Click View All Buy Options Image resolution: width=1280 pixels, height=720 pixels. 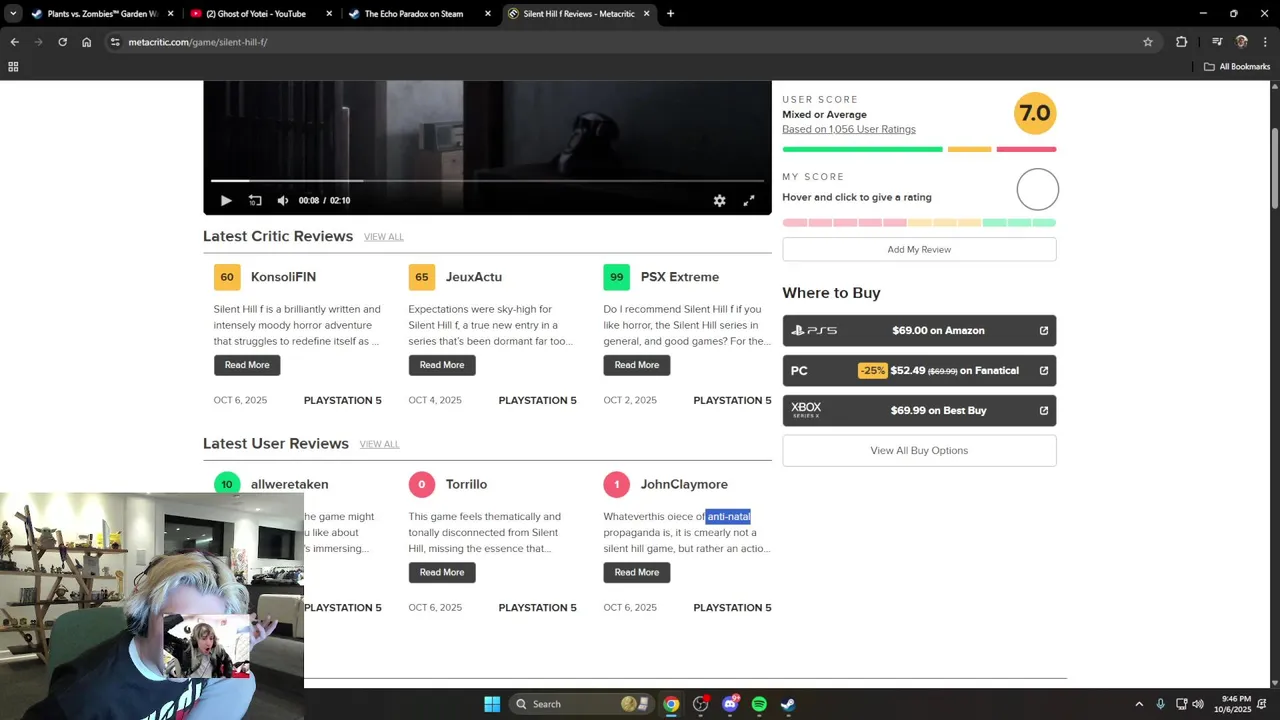(919, 450)
